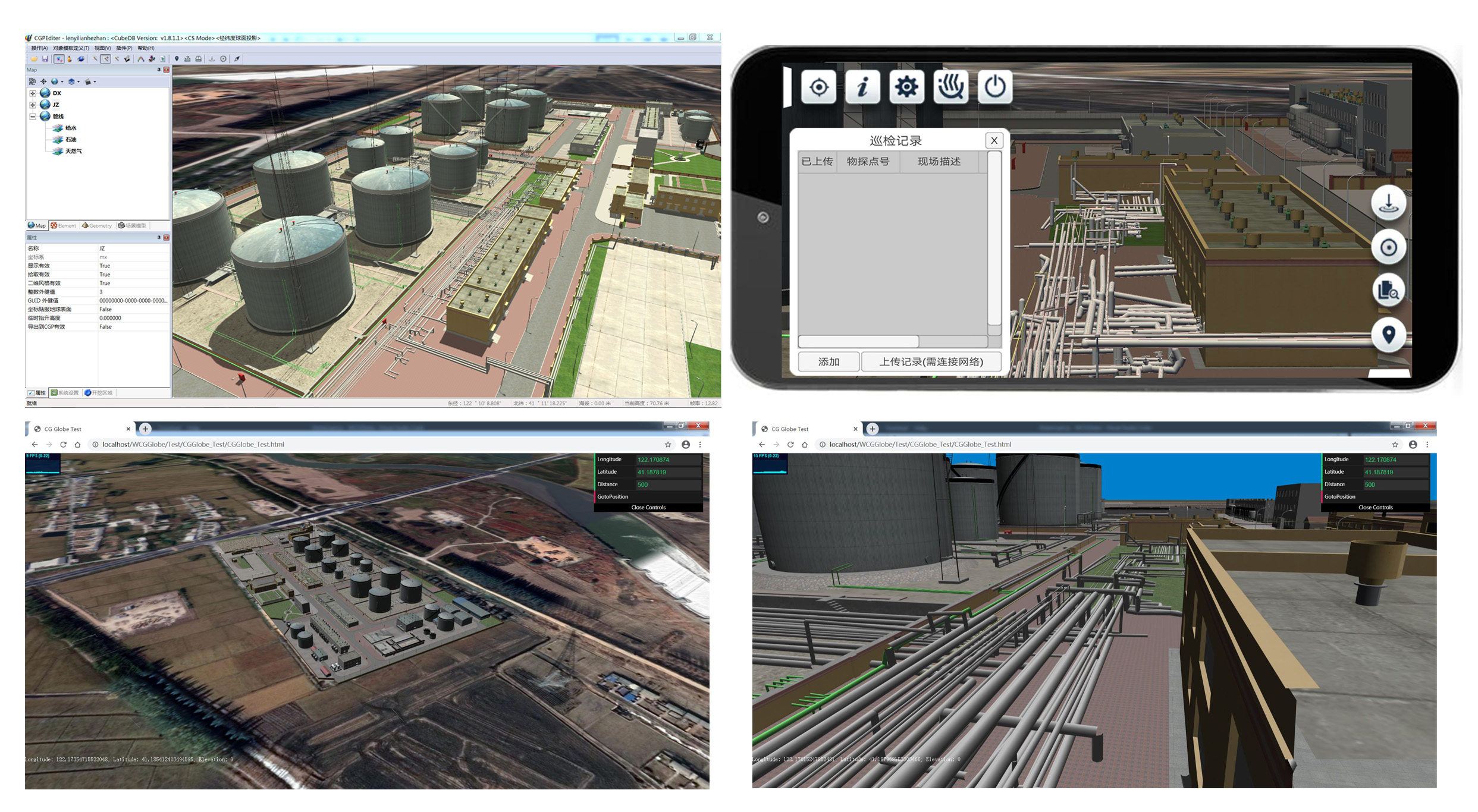Screen dimensions: 1478x812
Task: Tap the crosshair locate icon on phone app
Action: tap(819, 87)
